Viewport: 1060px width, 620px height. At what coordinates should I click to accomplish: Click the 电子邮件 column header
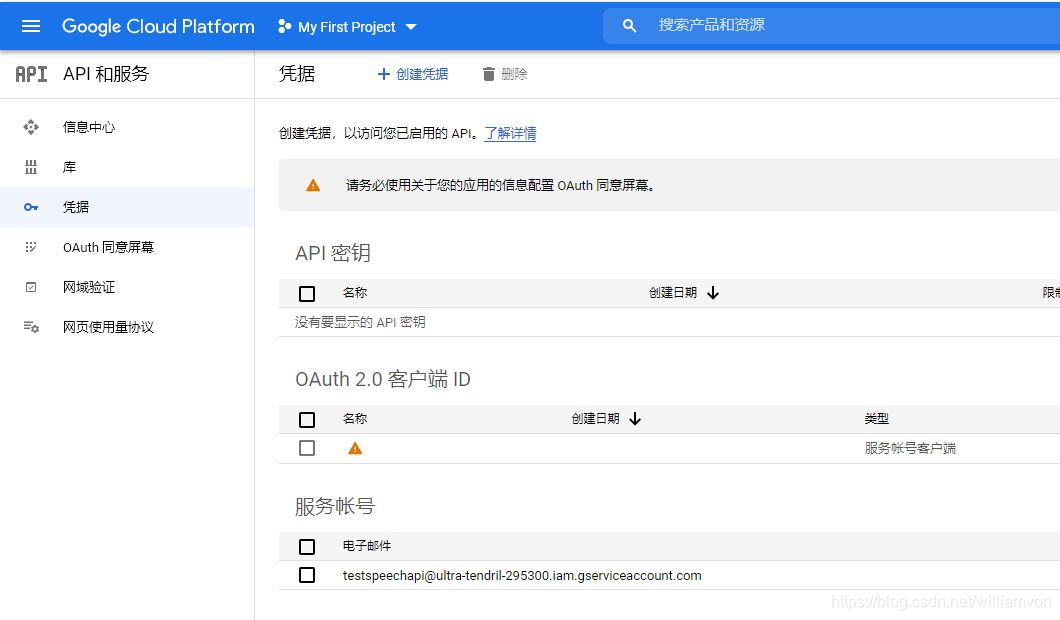tap(366, 546)
